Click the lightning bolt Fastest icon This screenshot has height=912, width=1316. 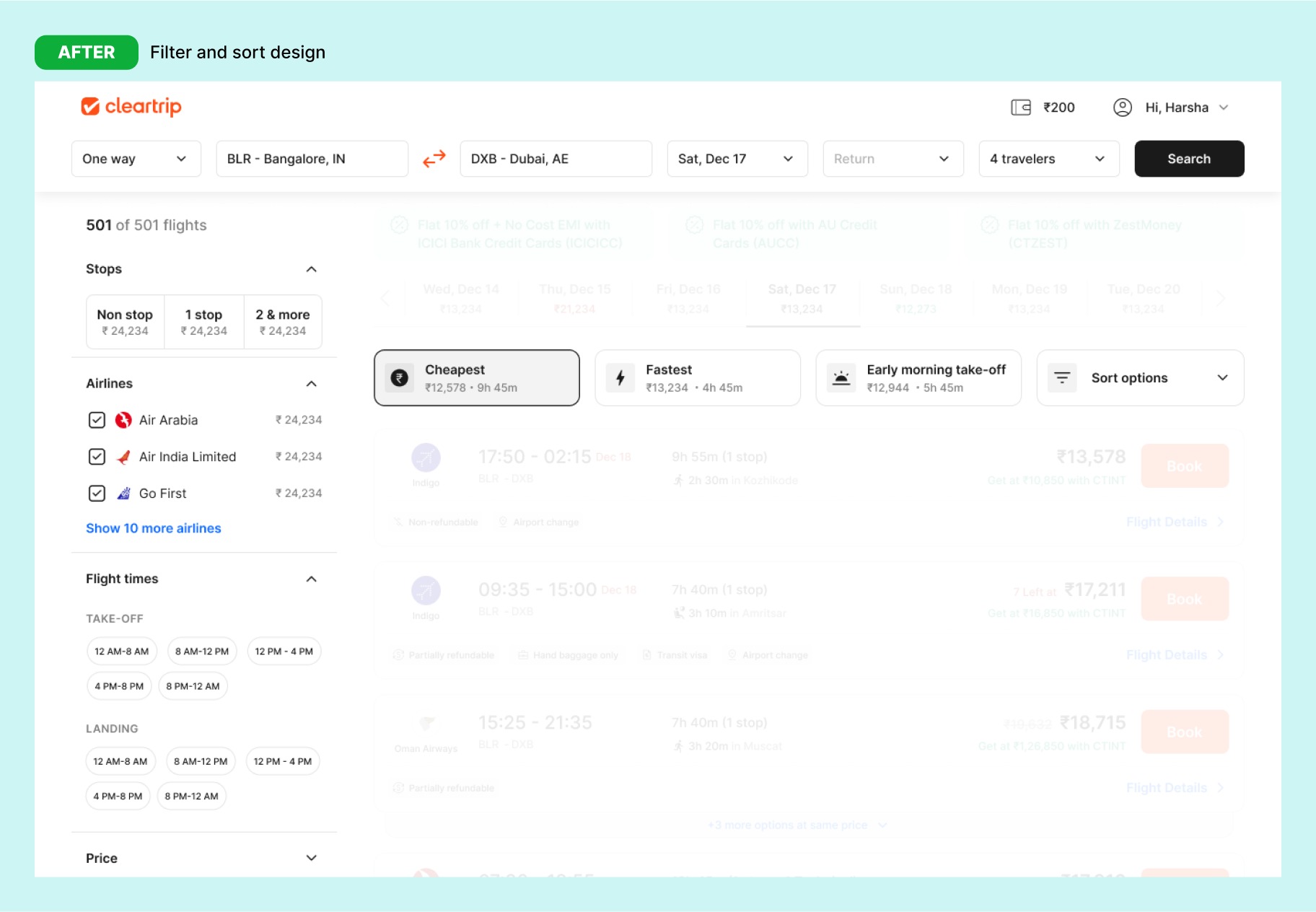pos(620,377)
